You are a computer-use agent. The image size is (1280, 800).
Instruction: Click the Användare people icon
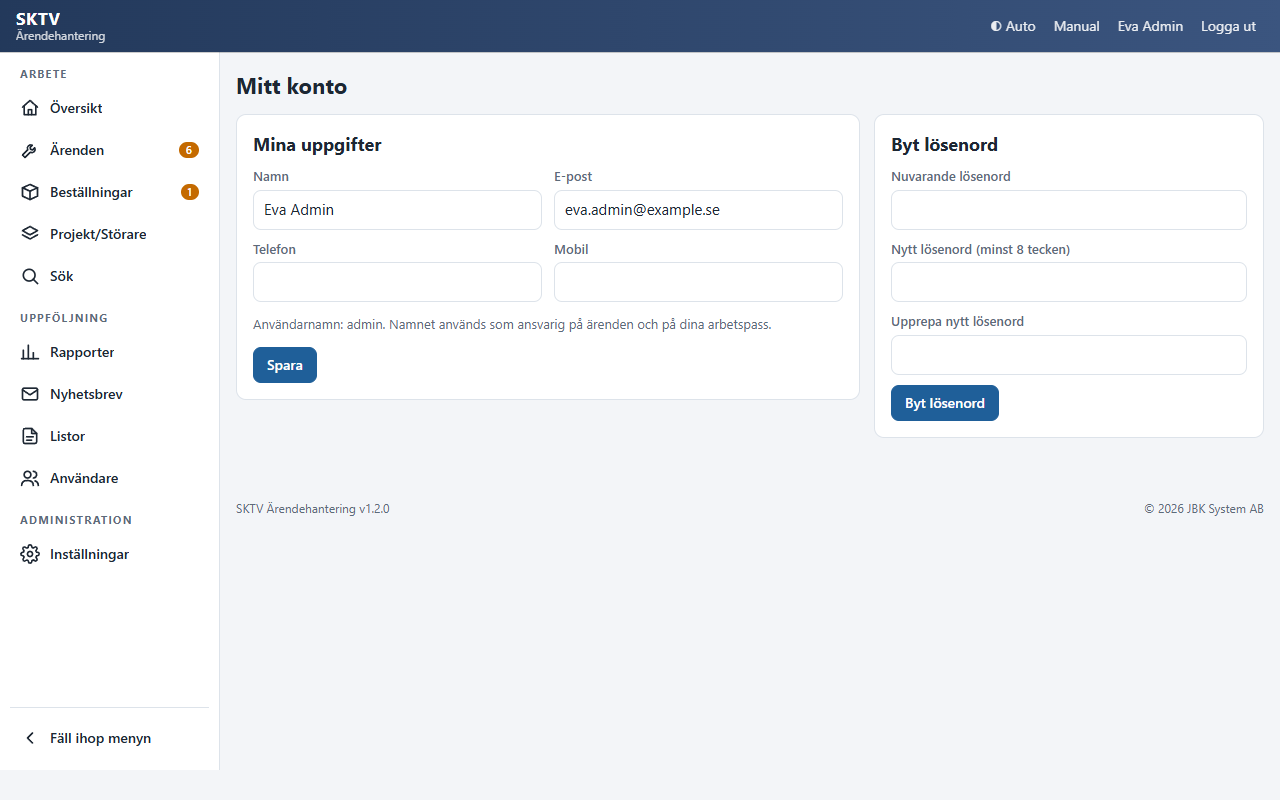coord(30,478)
